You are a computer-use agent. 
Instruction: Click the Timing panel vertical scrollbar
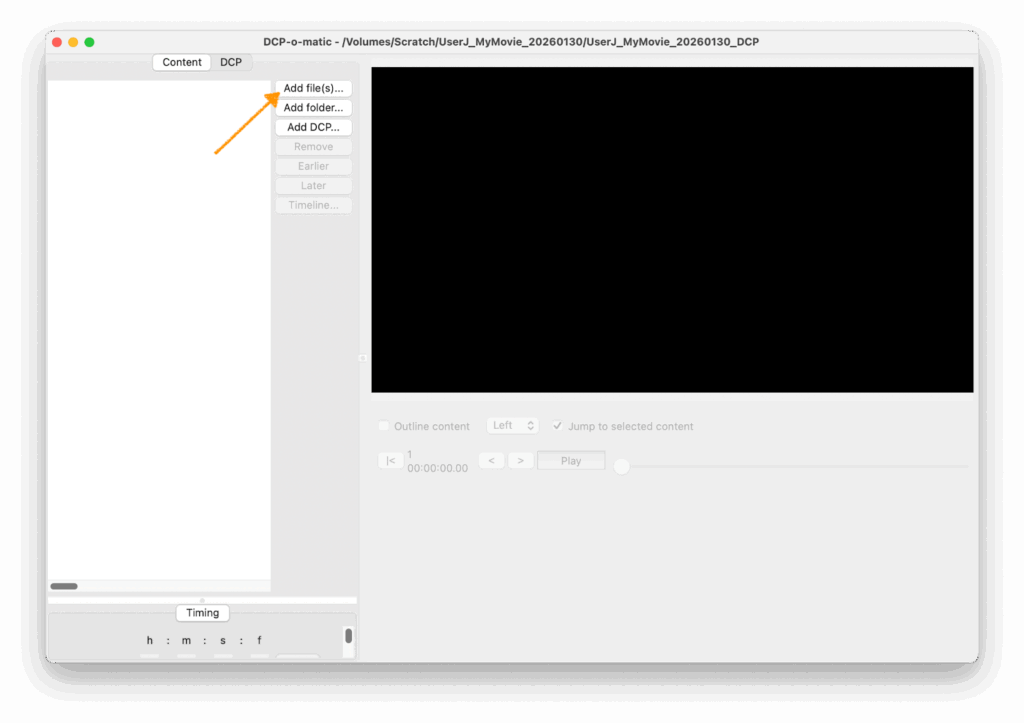tap(348, 636)
